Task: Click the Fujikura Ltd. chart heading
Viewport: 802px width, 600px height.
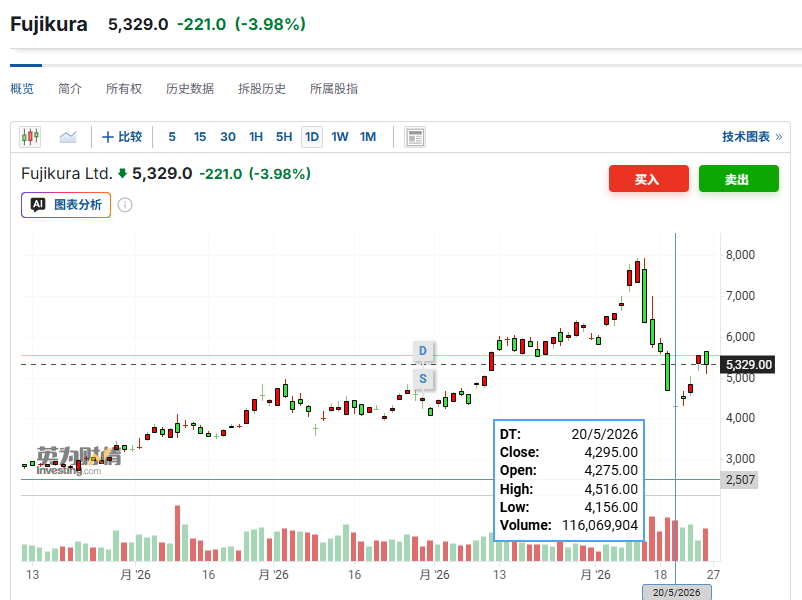Action: pyautogui.click(x=66, y=174)
